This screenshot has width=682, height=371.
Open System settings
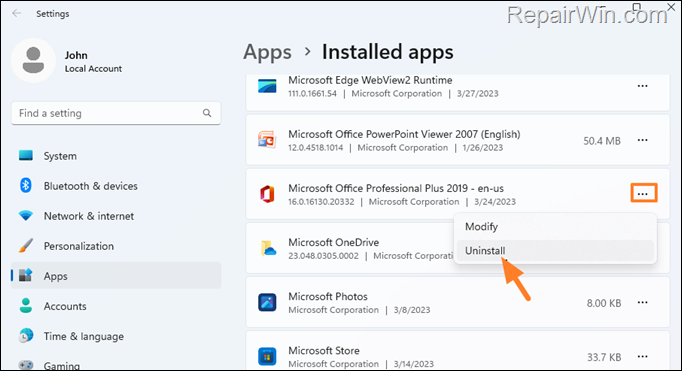[116, 156]
